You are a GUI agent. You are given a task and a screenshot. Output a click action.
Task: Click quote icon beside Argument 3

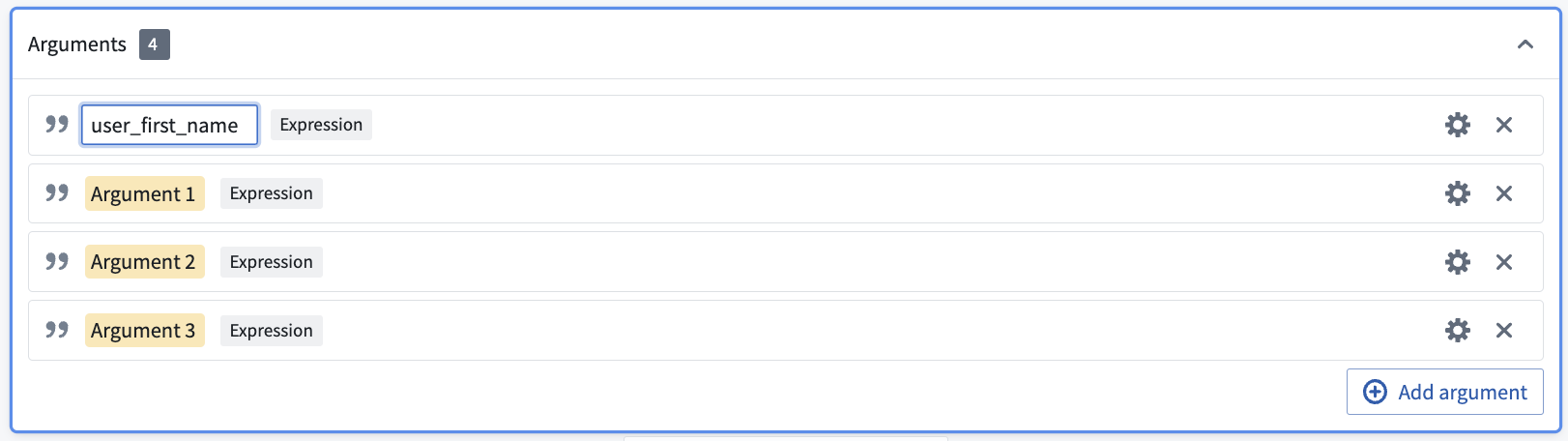[x=57, y=330]
